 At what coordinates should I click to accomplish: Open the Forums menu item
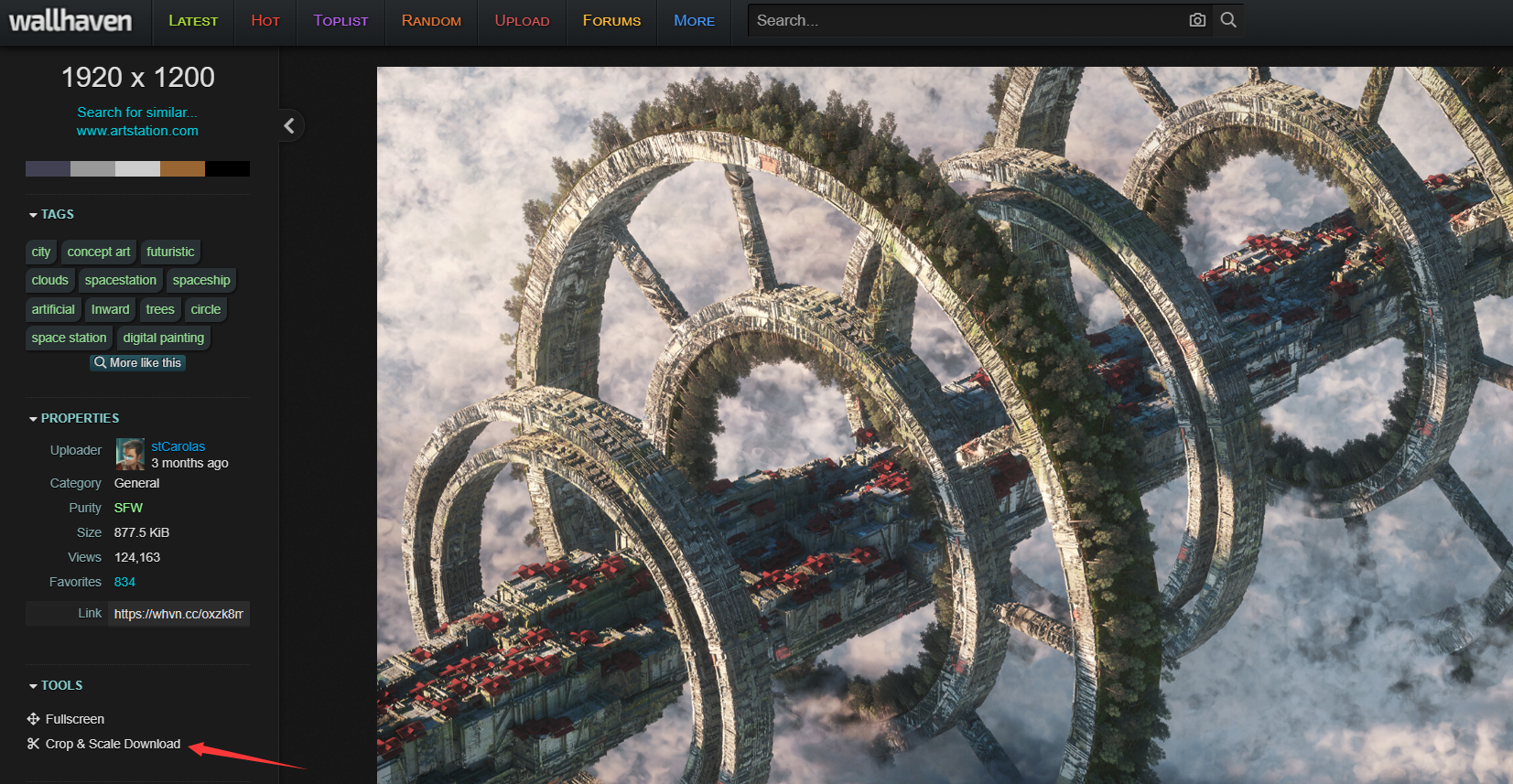tap(611, 21)
